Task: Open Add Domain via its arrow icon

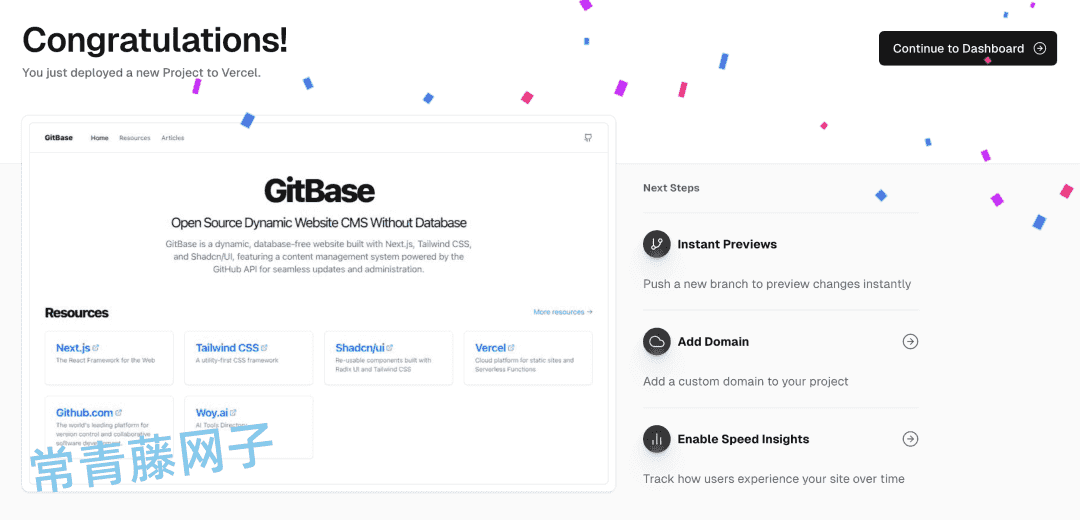Action: pyautogui.click(x=911, y=342)
